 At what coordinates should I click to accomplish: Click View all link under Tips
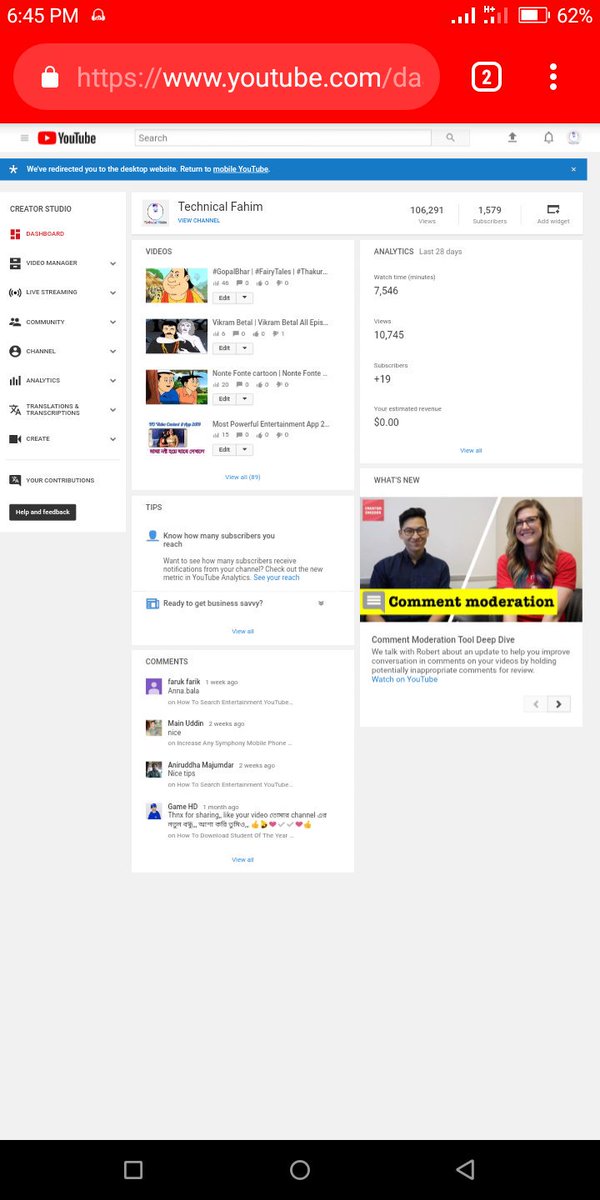coord(243,631)
